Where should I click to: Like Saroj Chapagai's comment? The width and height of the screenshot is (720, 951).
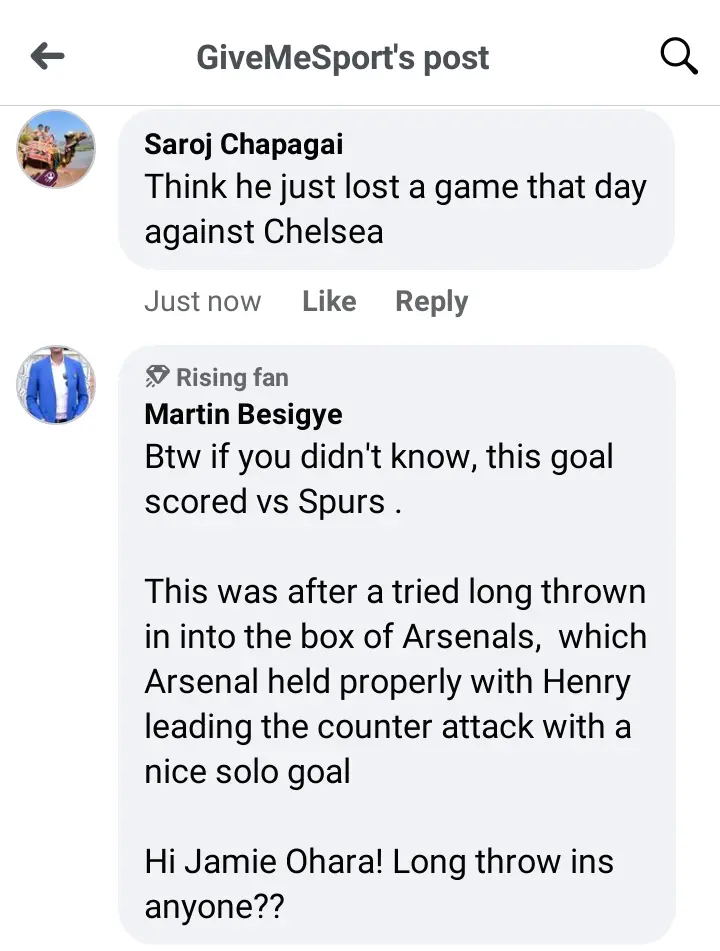(x=329, y=301)
